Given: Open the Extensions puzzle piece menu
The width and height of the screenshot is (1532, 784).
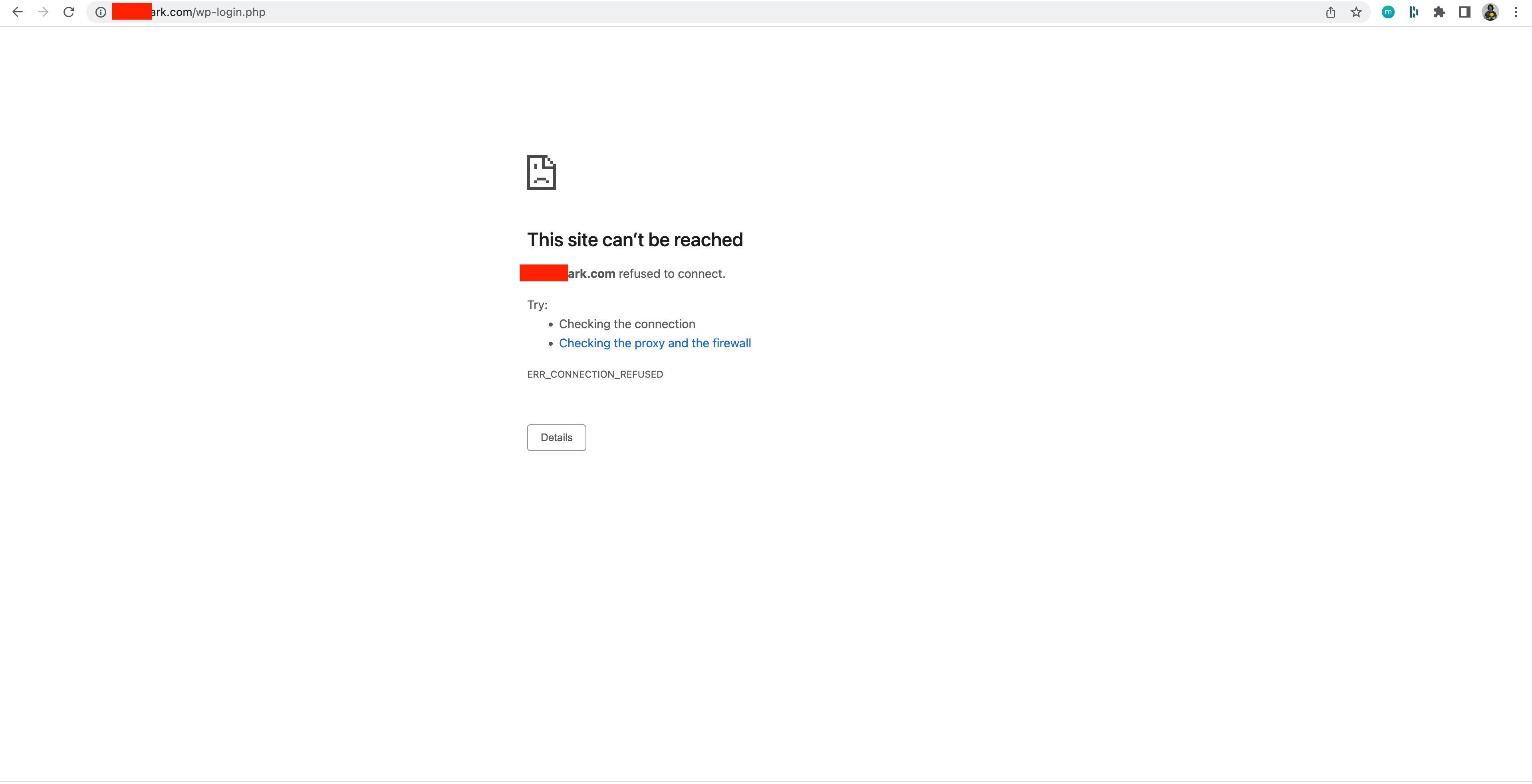Looking at the screenshot, I should [1439, 12].
